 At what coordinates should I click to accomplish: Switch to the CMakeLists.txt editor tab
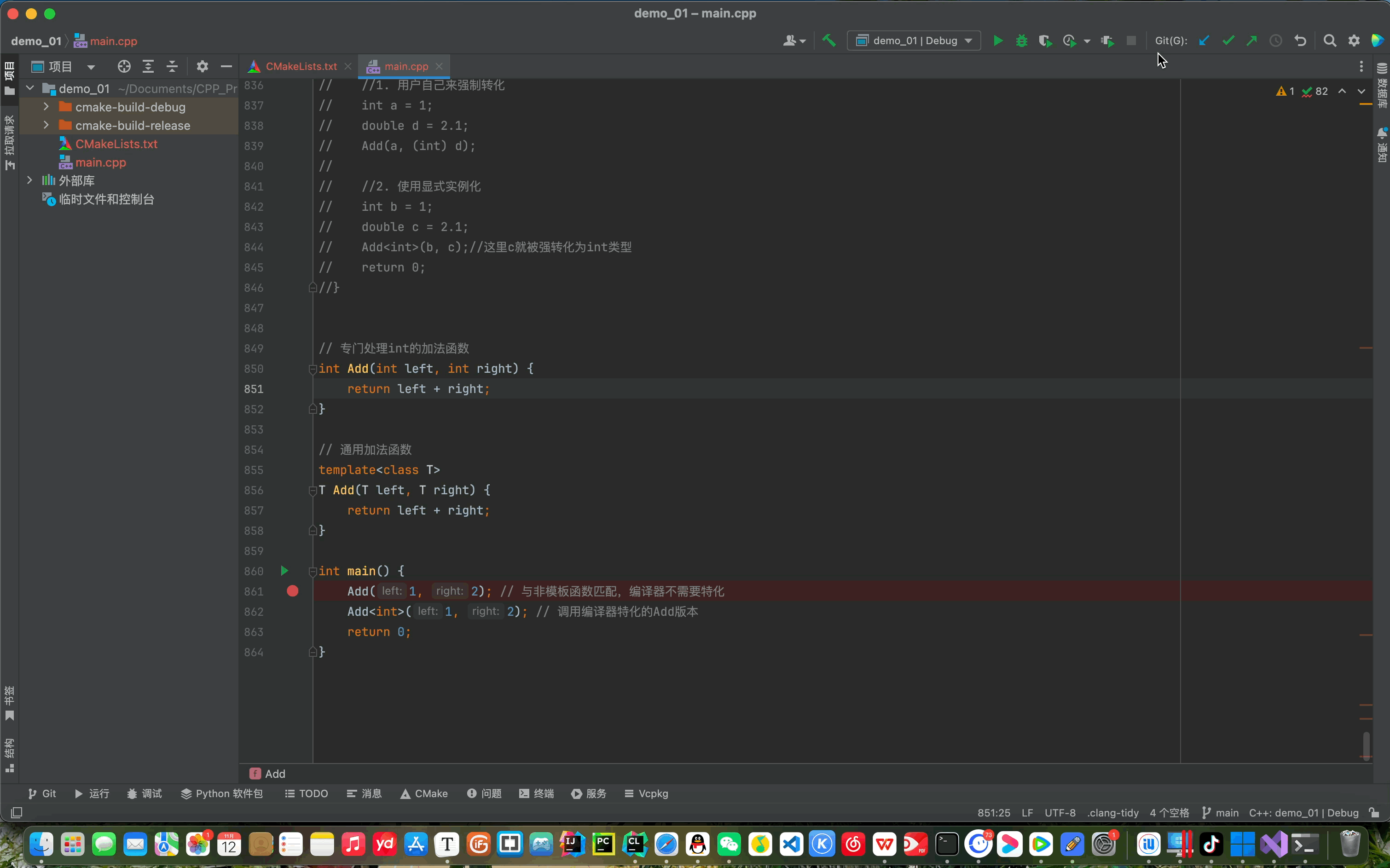click(301, 67)
